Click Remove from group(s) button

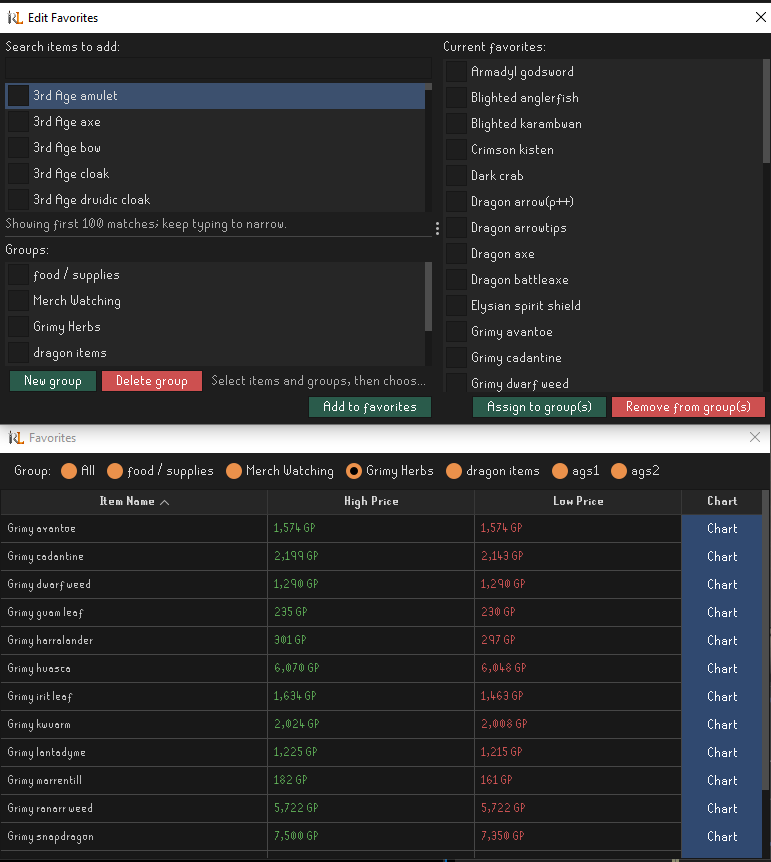688,407
